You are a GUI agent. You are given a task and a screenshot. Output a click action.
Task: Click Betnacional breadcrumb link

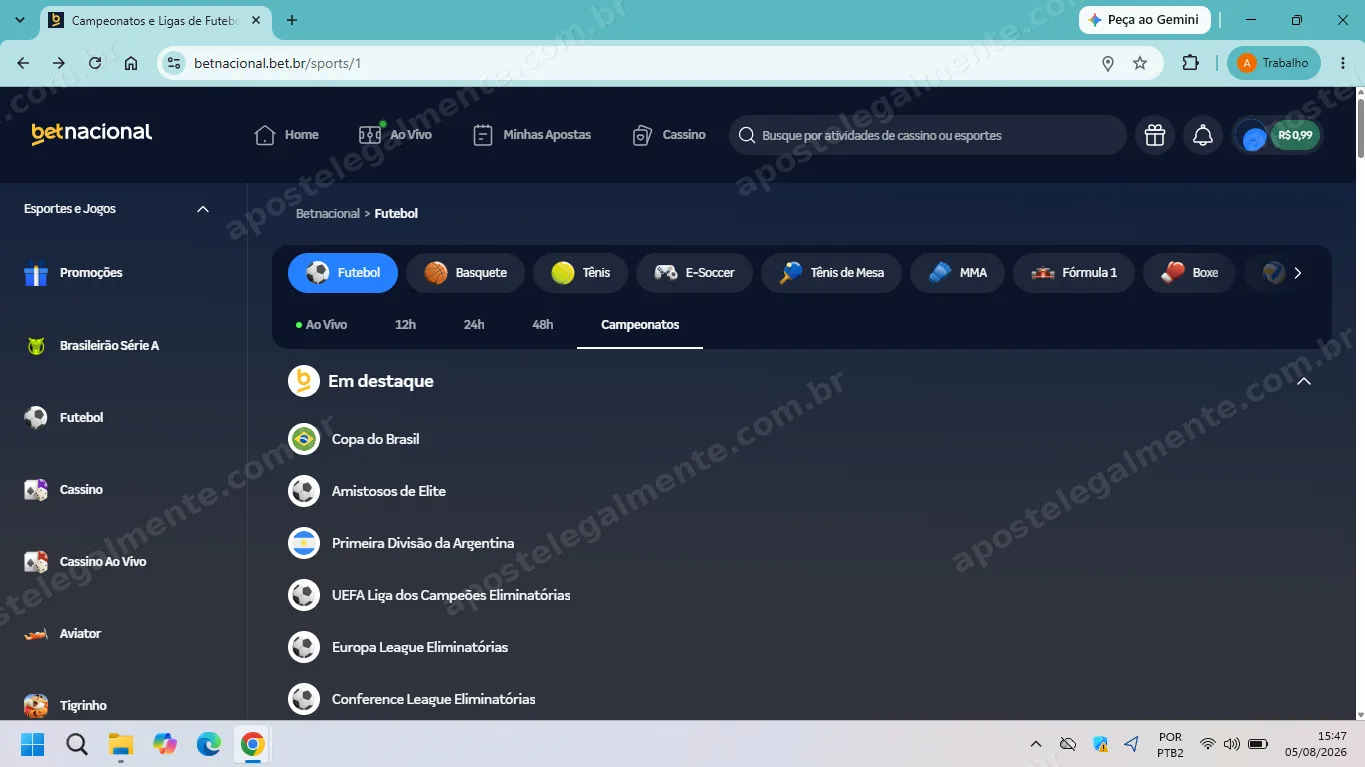pyautogui.click(x=327, y=214)
